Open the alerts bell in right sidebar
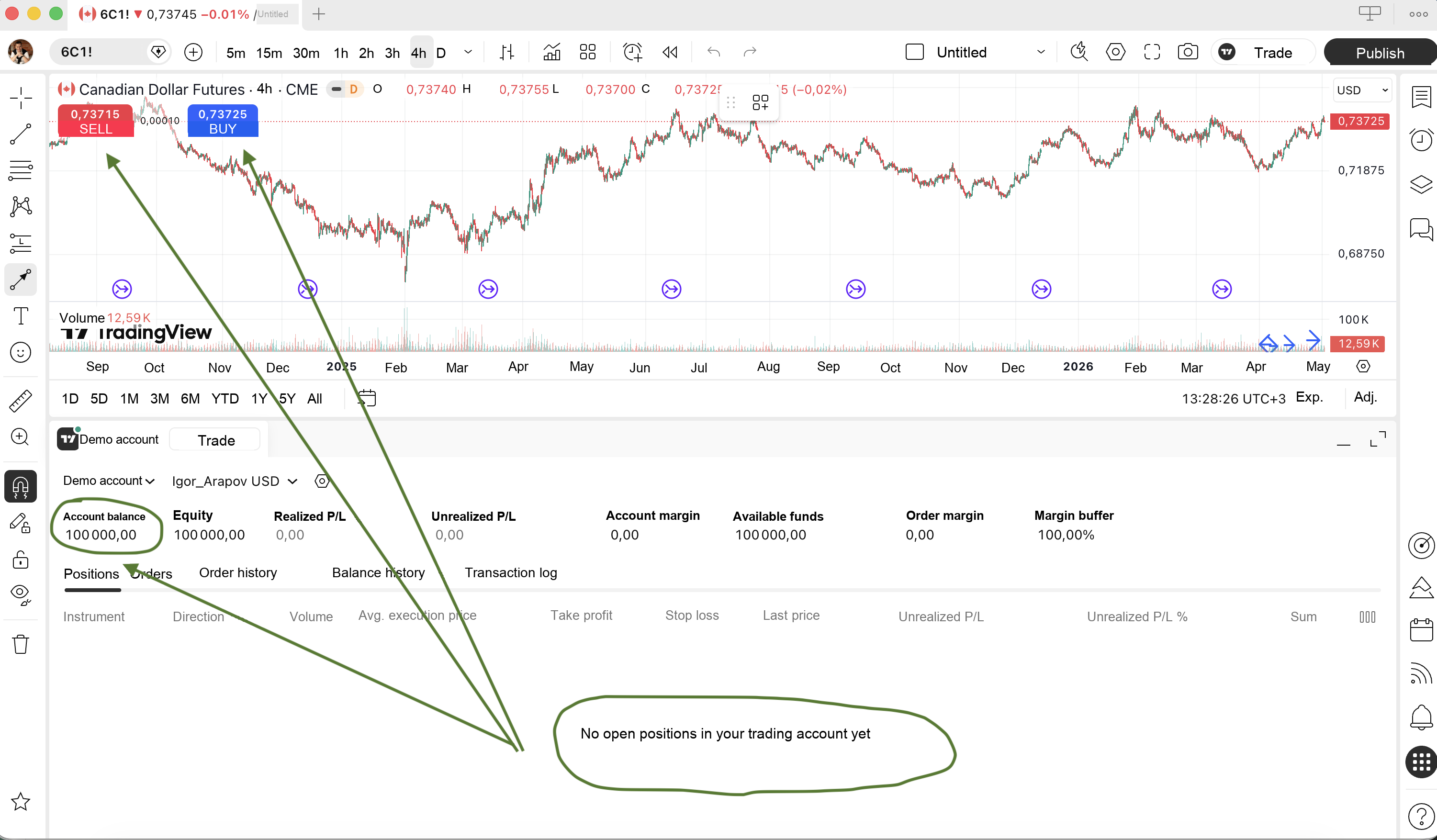Image resolution: width=1437 pixels, height=840 pixels. (1421, 717)
